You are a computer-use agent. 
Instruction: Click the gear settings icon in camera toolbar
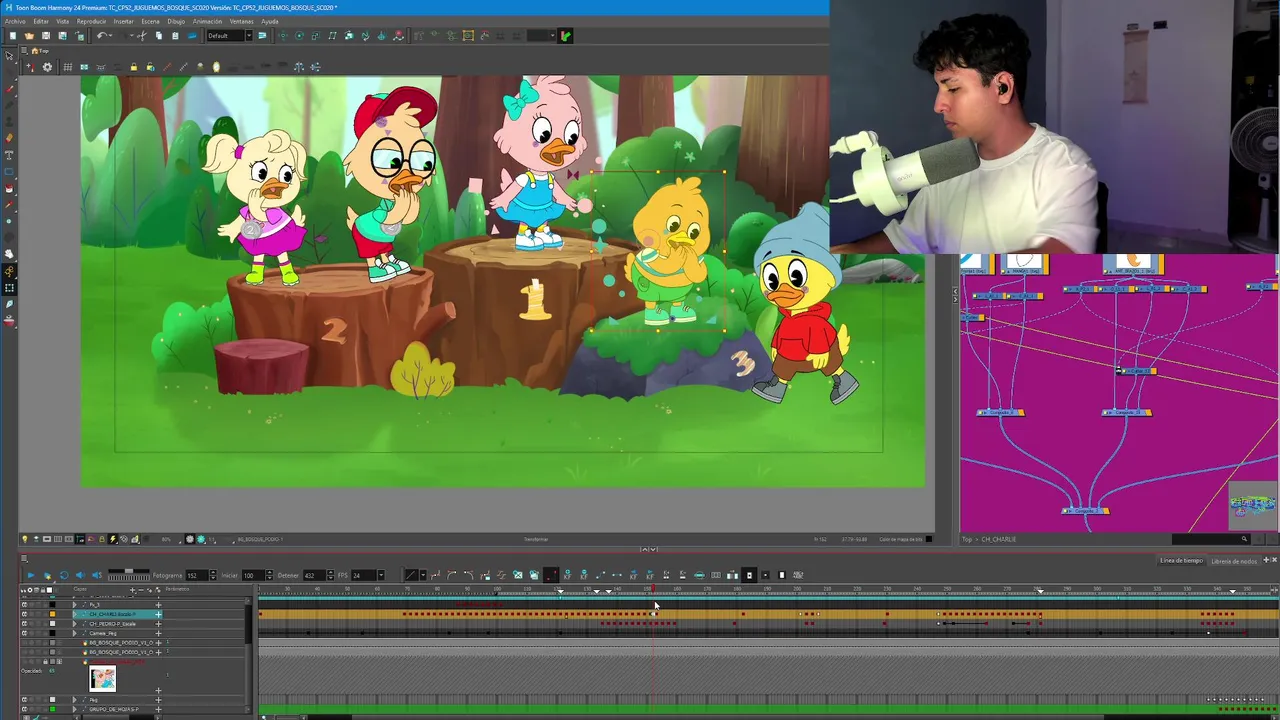click(x=47, y=67)
